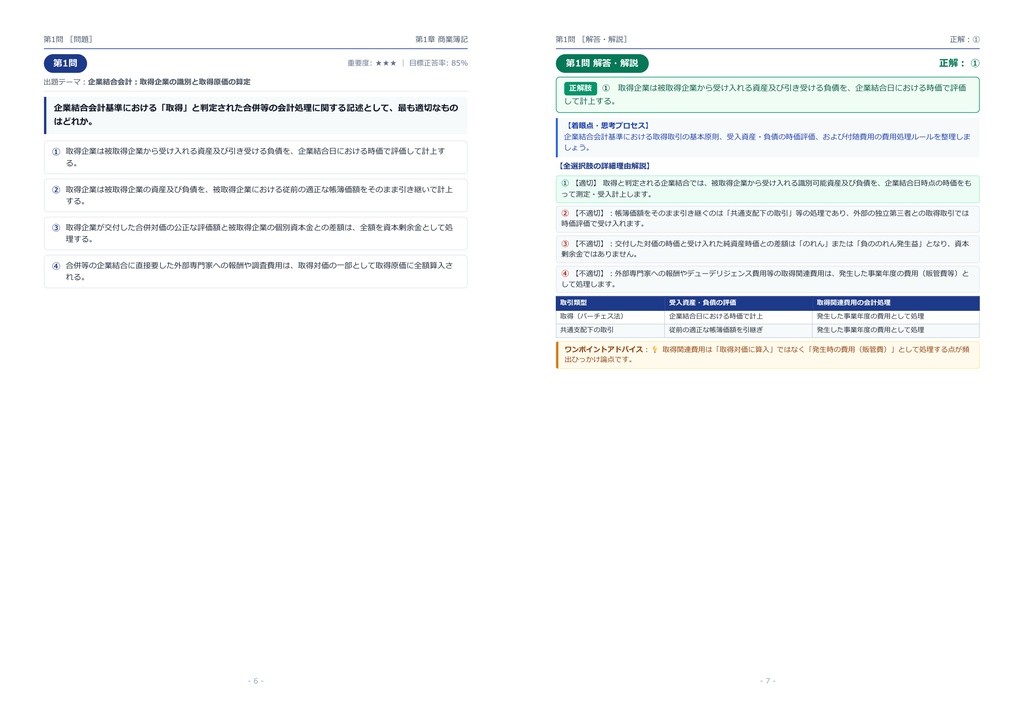The height and width of the screenshot is (724, 1024).
Task: Click the page number '- 6 -'
Action: 256,681
